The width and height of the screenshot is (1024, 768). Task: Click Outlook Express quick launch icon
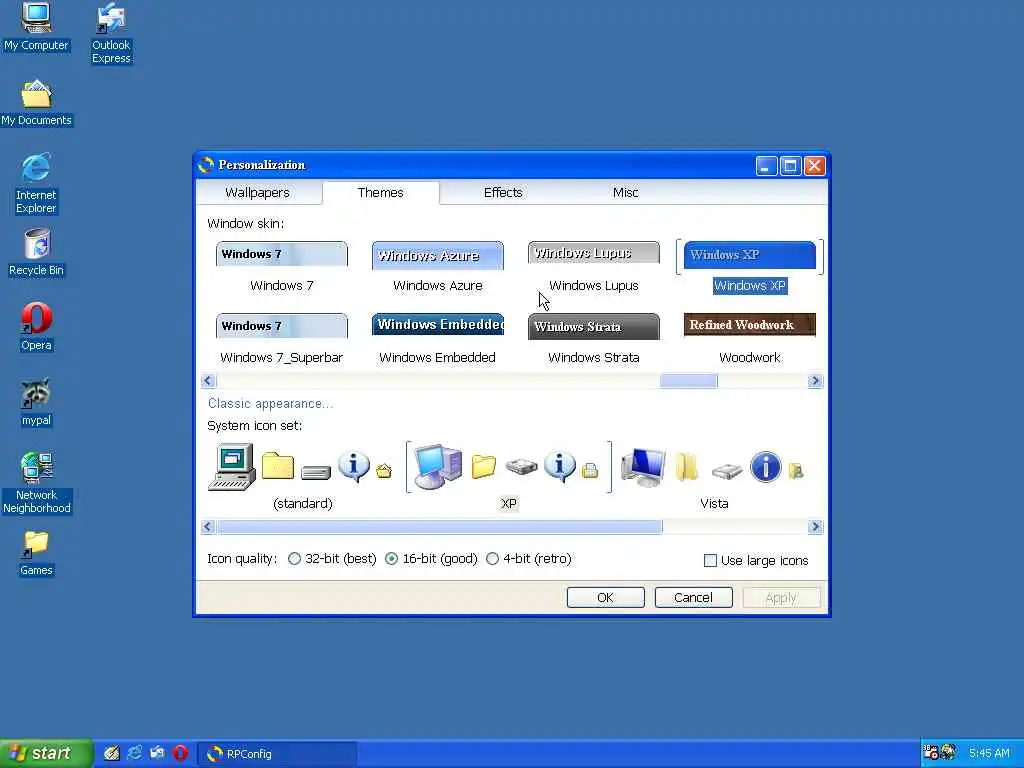(157, 753)
